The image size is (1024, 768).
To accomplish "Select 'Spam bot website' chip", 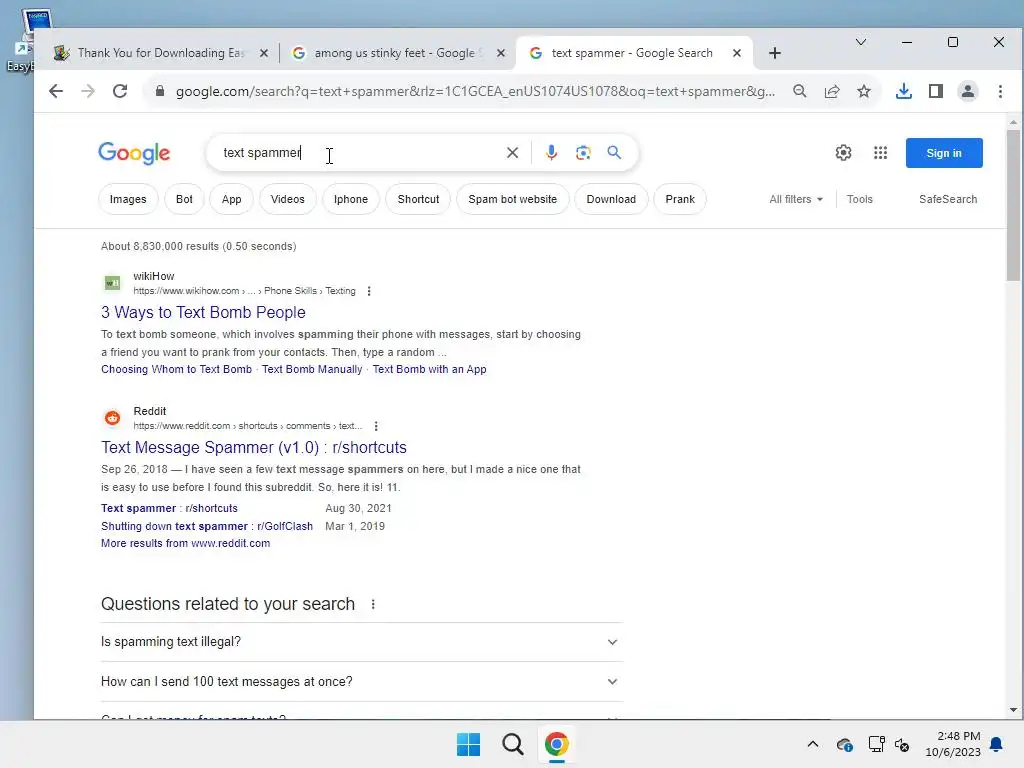I will click(x=513, y=199).
